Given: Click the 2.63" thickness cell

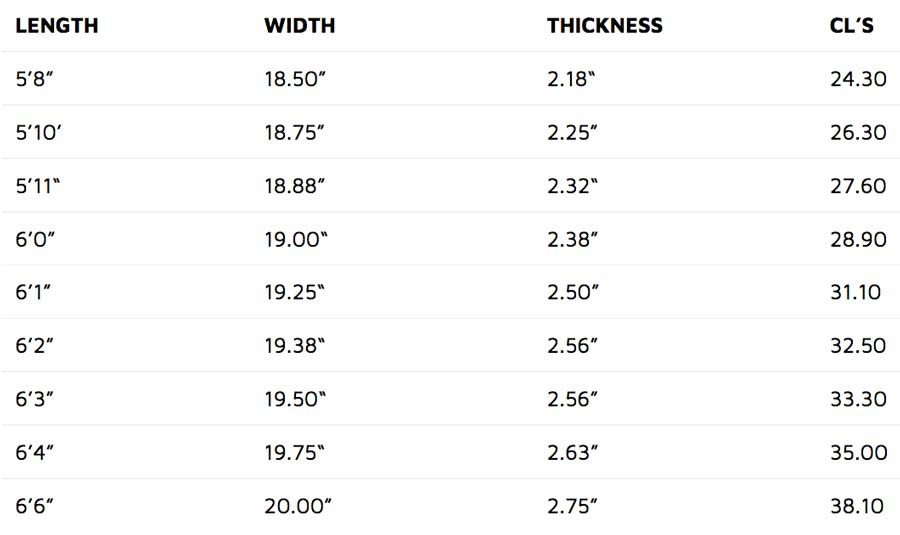Looking at the screenshot, I should [572, 452].
